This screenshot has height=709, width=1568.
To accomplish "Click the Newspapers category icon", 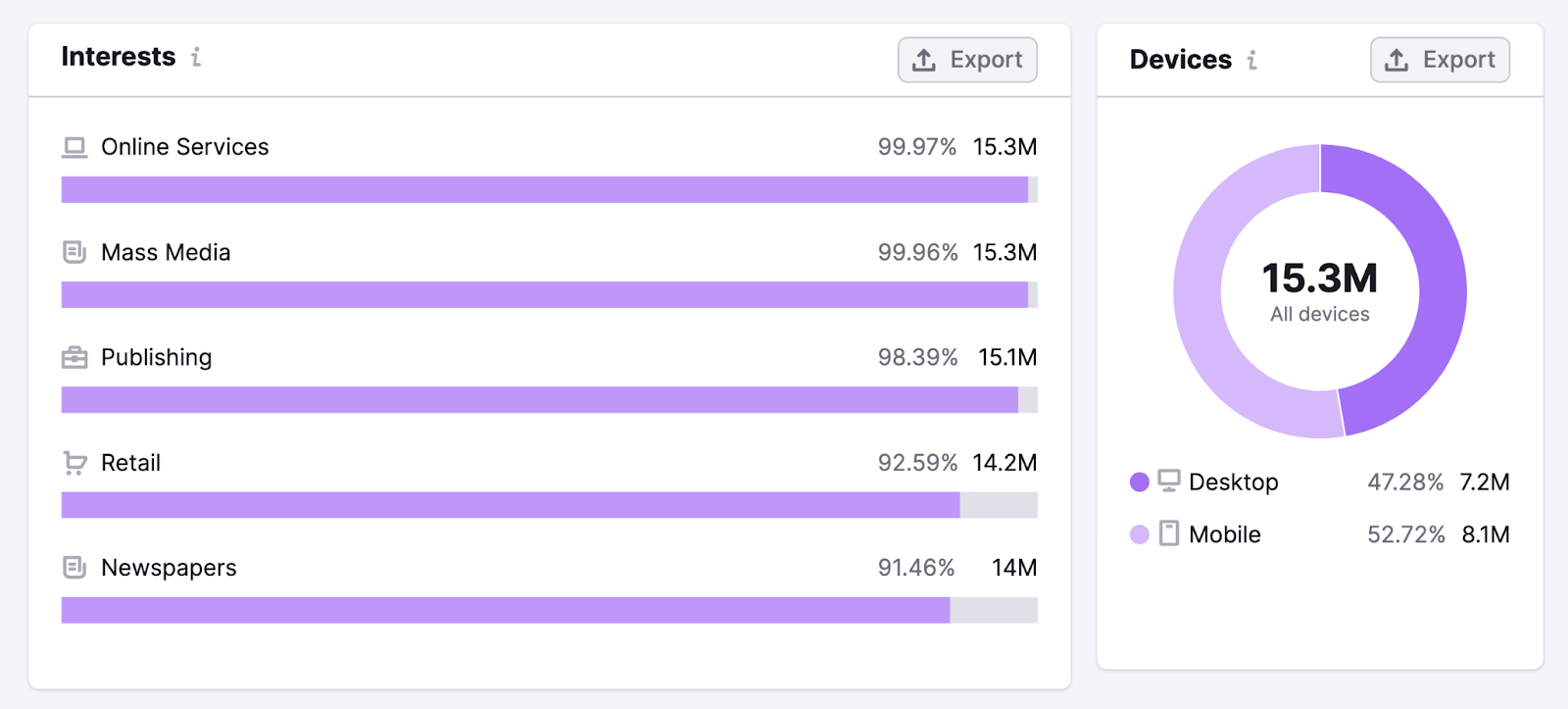I will pos(74,568).
